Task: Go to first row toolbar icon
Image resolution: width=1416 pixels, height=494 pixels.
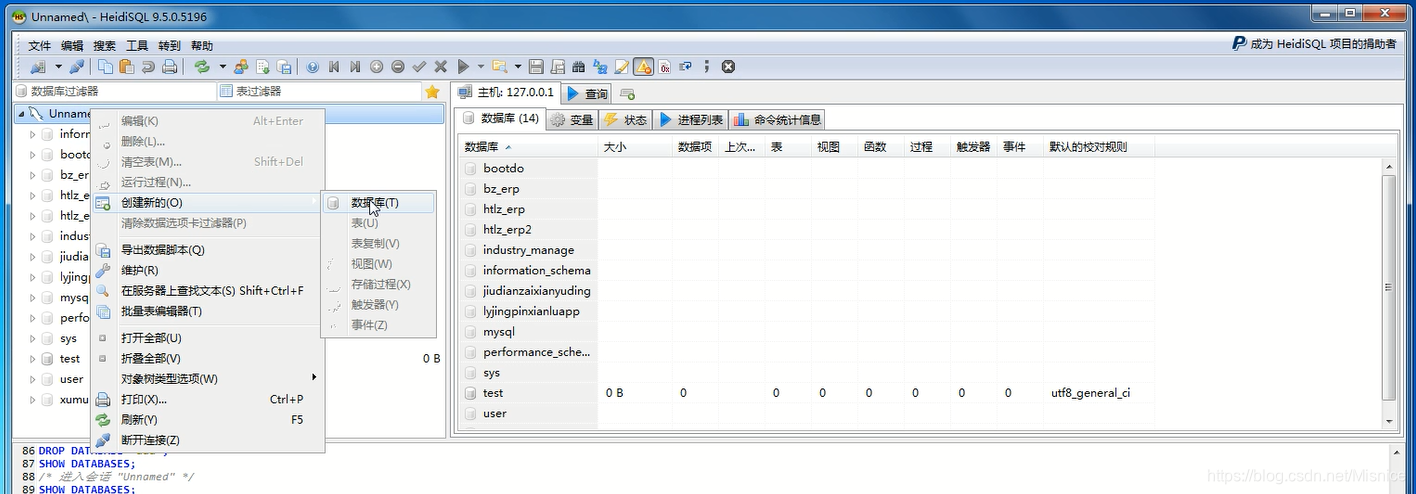Action: (x=334, y=67)
